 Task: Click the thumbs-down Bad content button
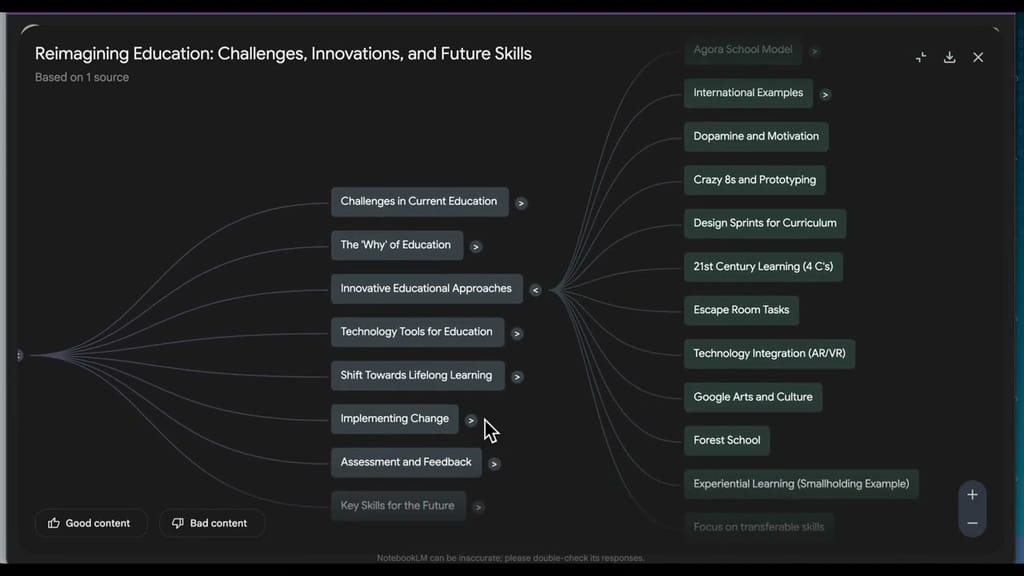(x=210, y=523)
